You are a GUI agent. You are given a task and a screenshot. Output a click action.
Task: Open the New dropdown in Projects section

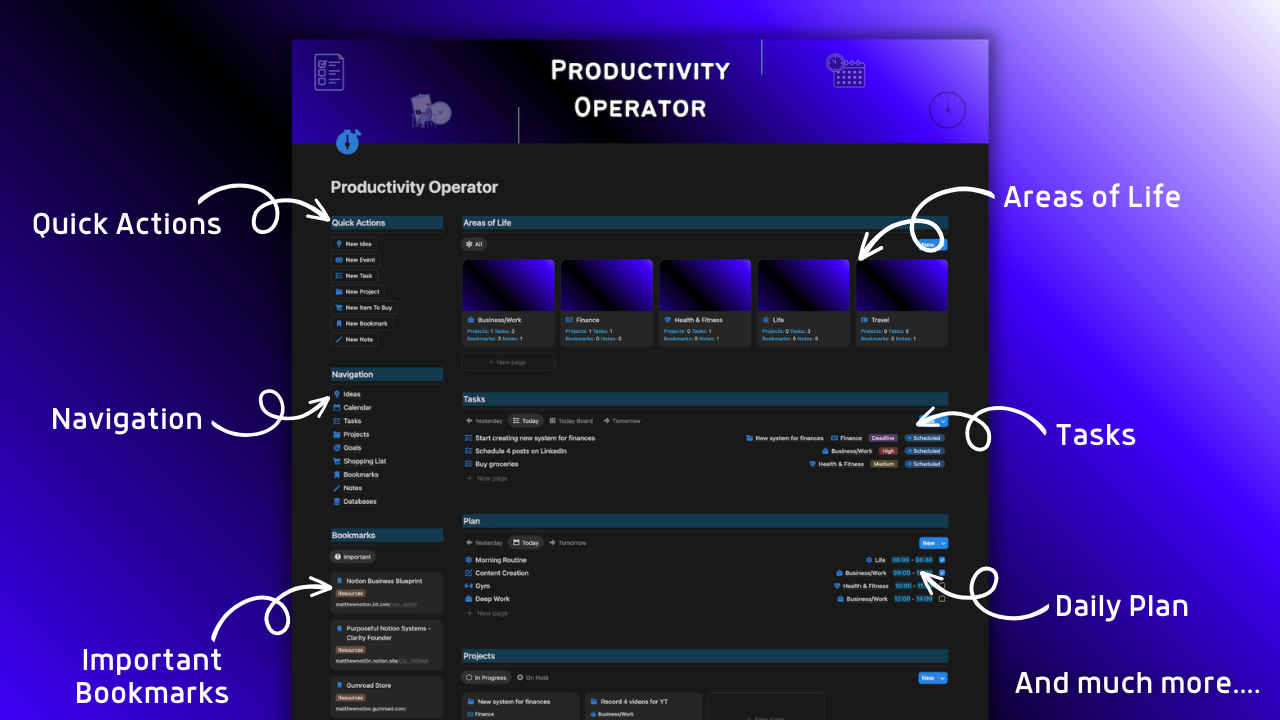click(941, 677)
